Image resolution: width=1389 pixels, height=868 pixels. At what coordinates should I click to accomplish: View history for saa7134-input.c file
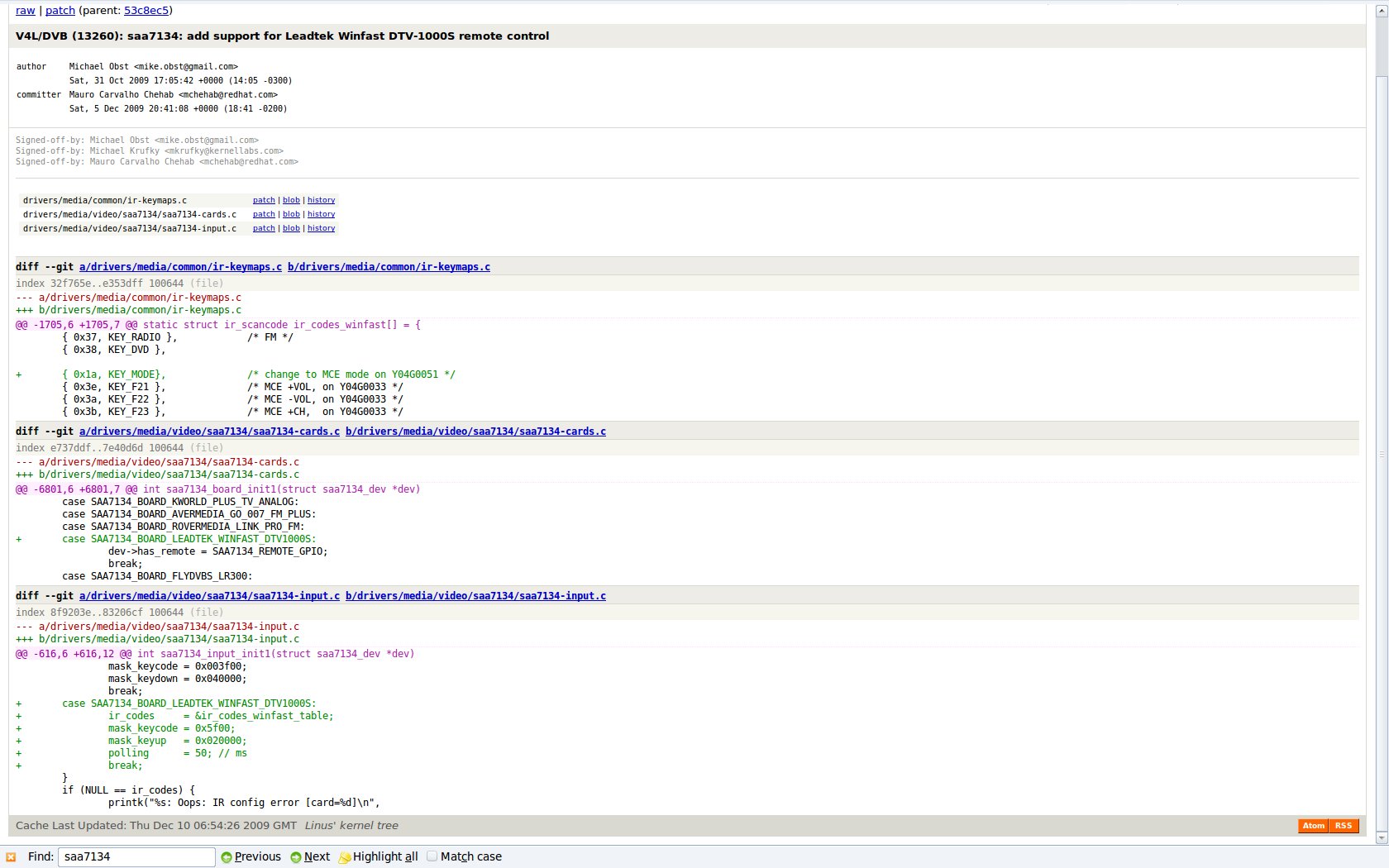(321, 228)
